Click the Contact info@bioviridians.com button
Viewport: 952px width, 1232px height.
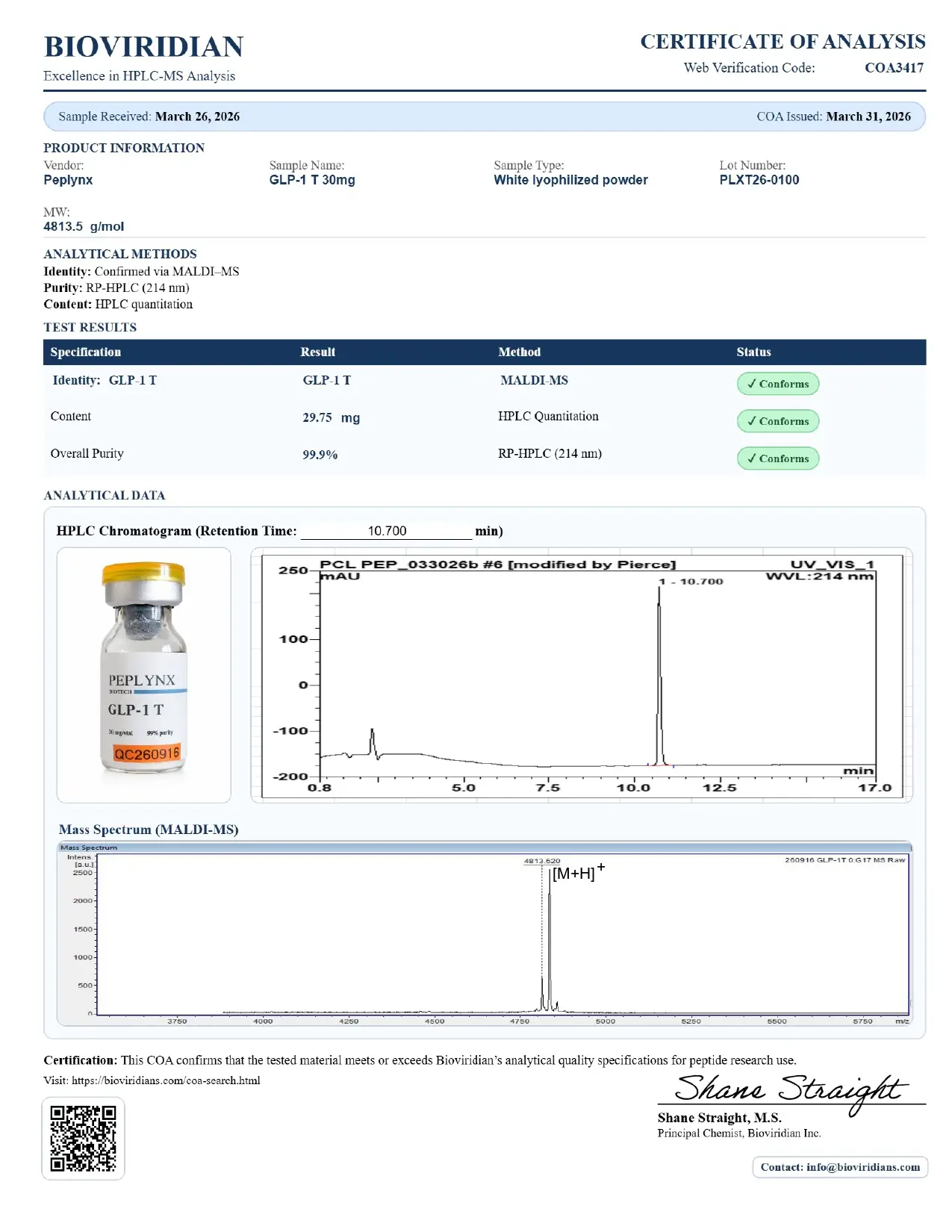839,1167
